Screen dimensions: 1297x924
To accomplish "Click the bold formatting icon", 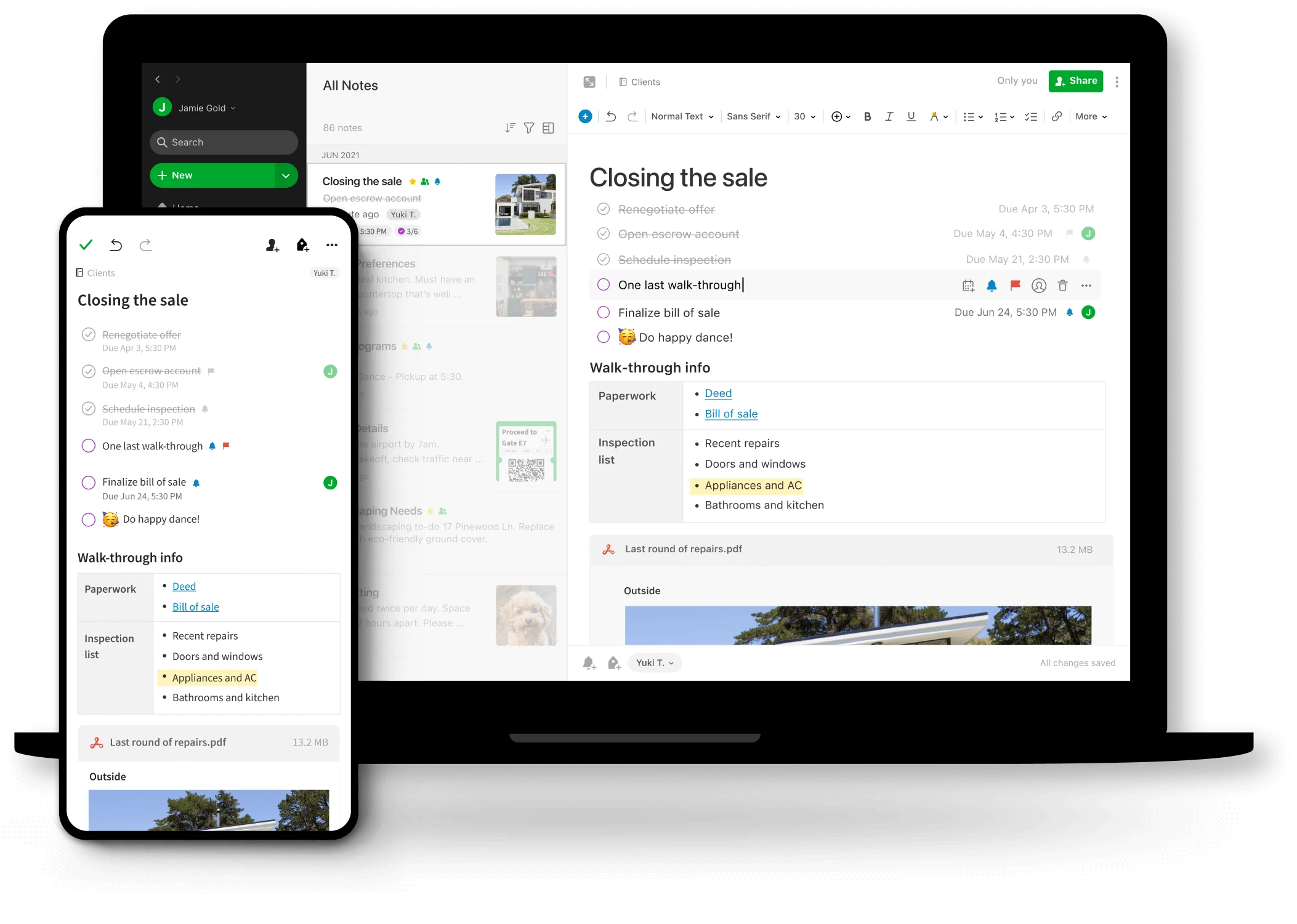I will tap(866, 117).
